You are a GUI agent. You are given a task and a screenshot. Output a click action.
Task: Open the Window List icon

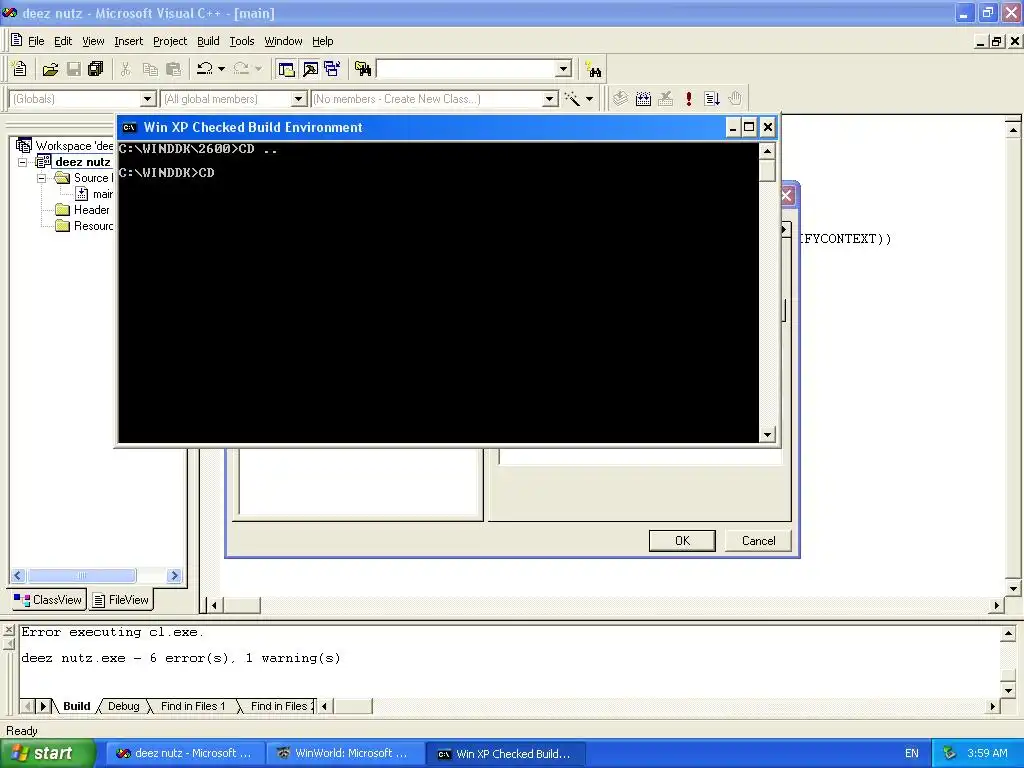[332, 69]
